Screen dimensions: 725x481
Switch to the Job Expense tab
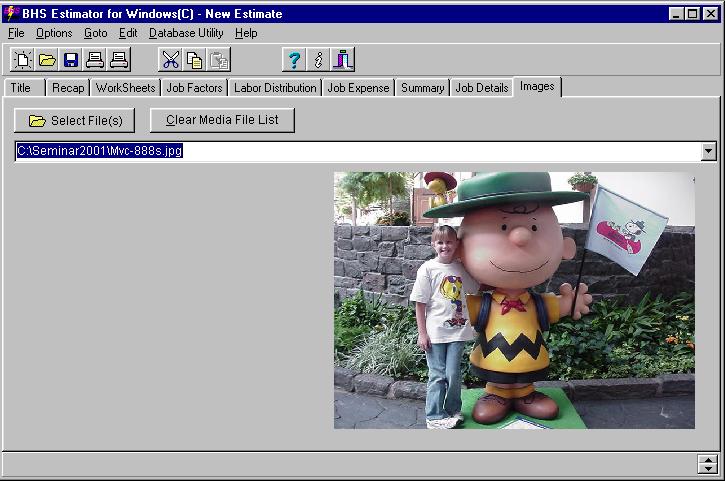pos(358,87)
